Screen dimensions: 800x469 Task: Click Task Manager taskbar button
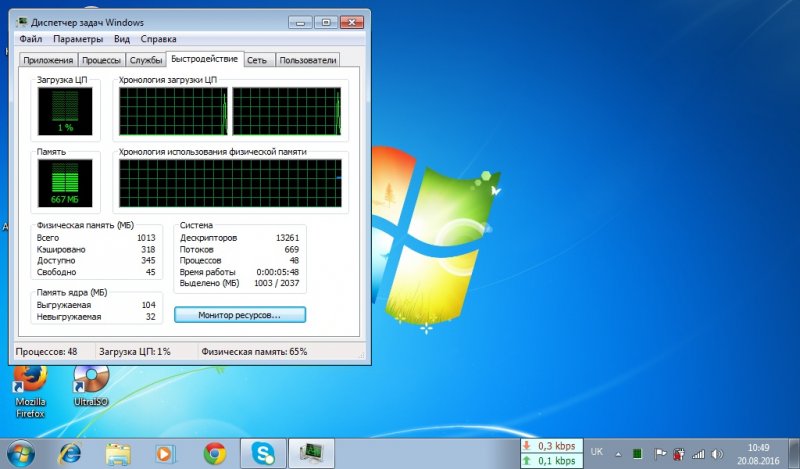(x=311, y=454)
